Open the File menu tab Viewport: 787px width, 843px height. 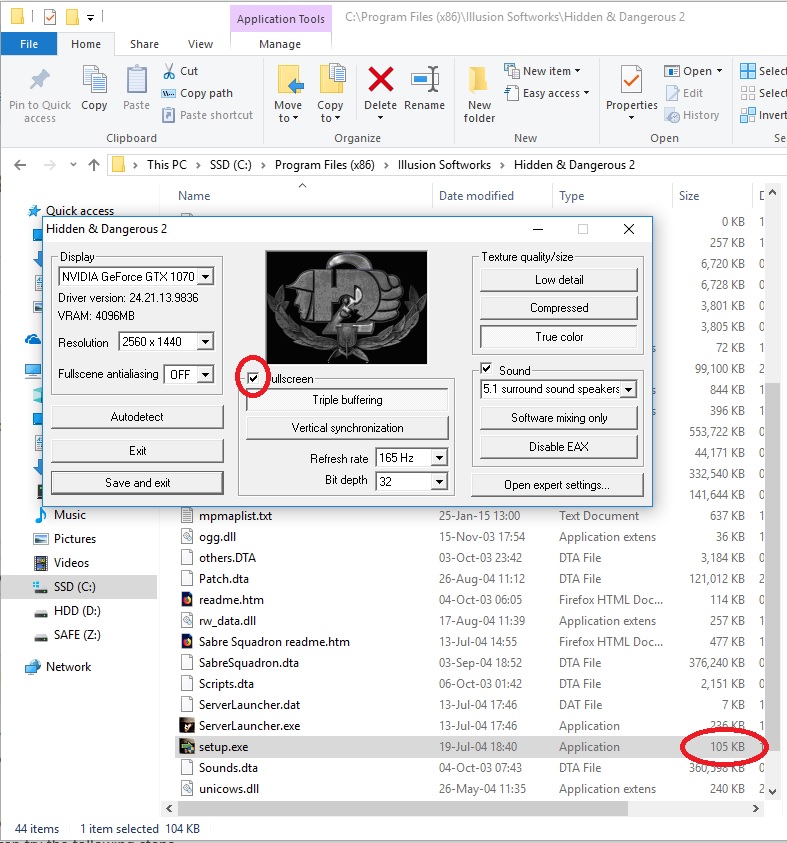(x=29, y=44)
